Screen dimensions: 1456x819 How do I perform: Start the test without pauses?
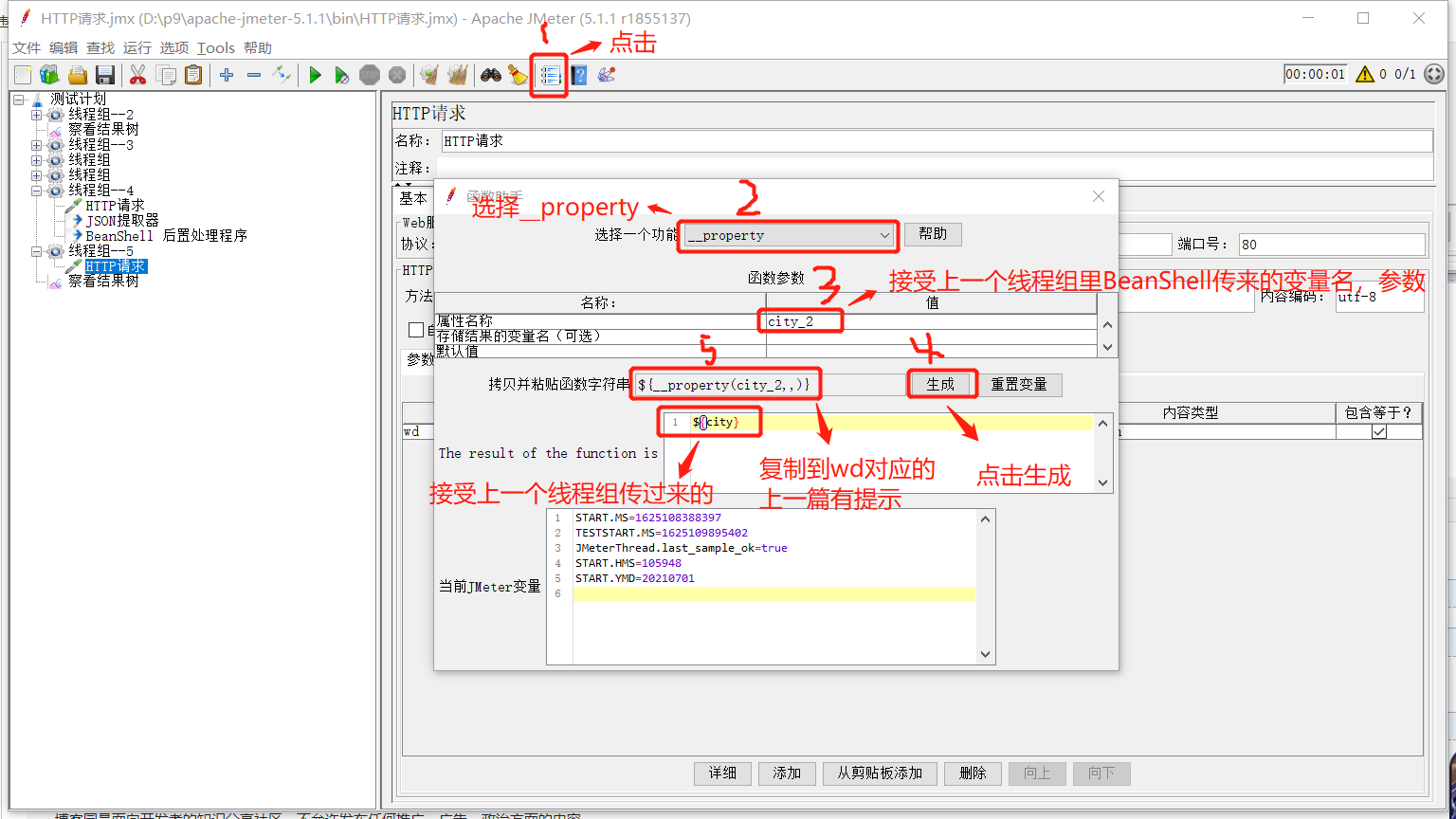pyautogui.click(x=342, y=75)
